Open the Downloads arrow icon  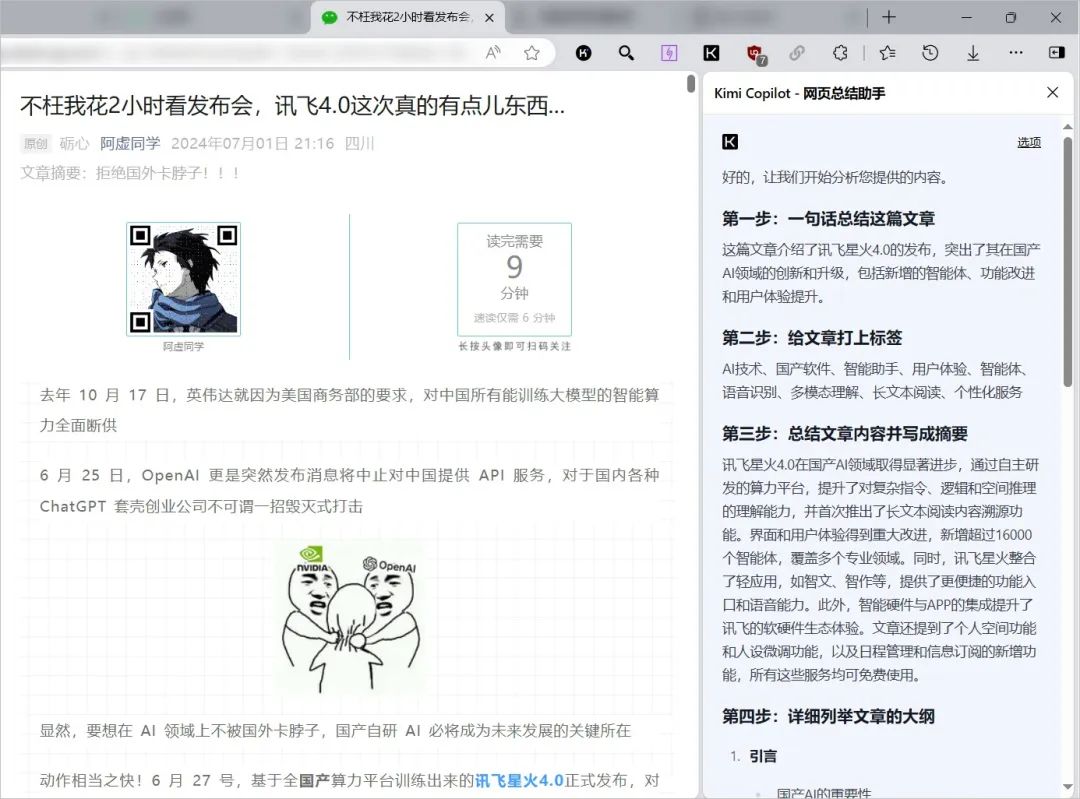click(973, 53)
